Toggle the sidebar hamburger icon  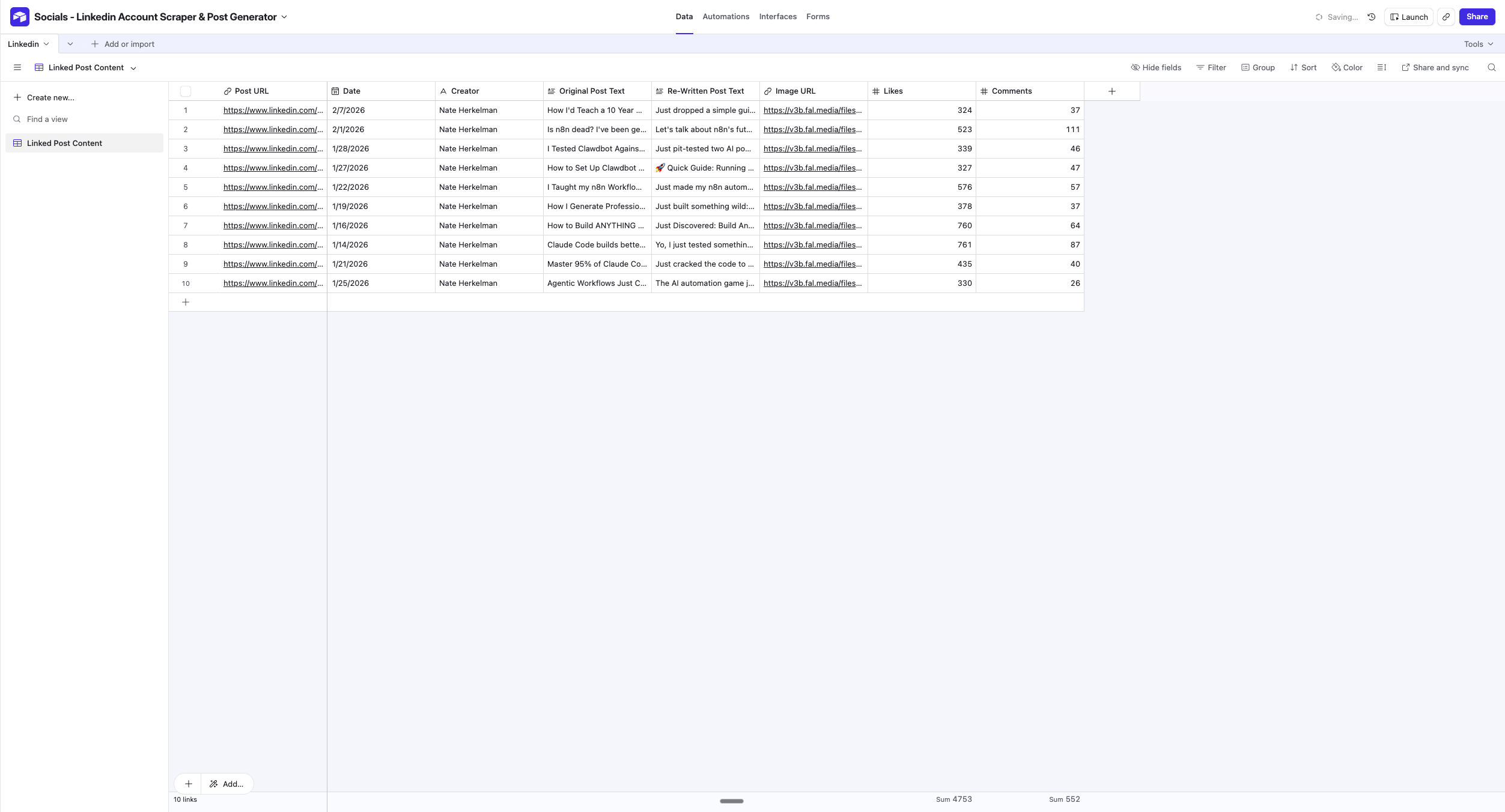coord(17,67)
